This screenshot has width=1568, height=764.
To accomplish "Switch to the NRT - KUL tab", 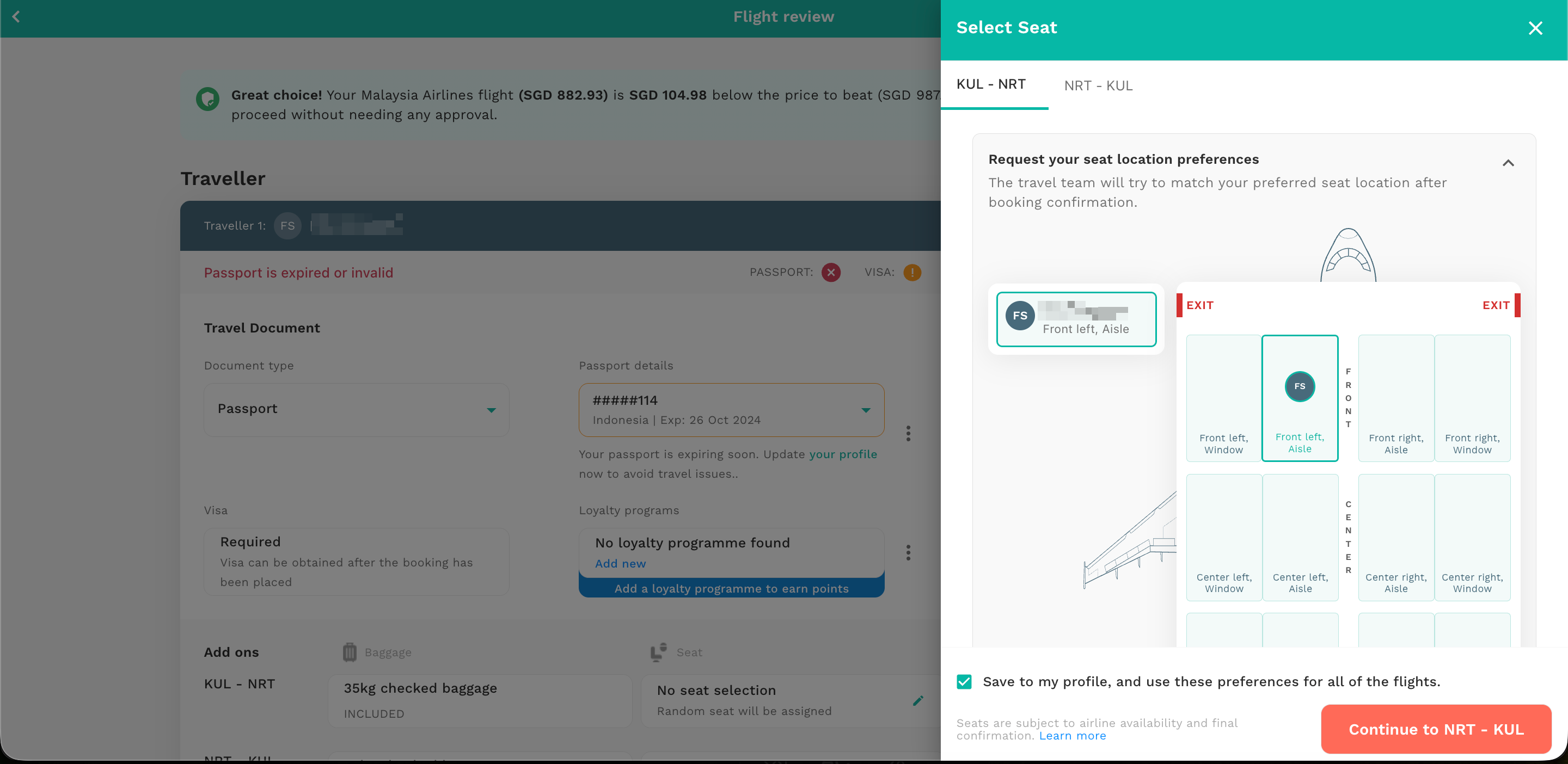I will (x=1098, y=86).
